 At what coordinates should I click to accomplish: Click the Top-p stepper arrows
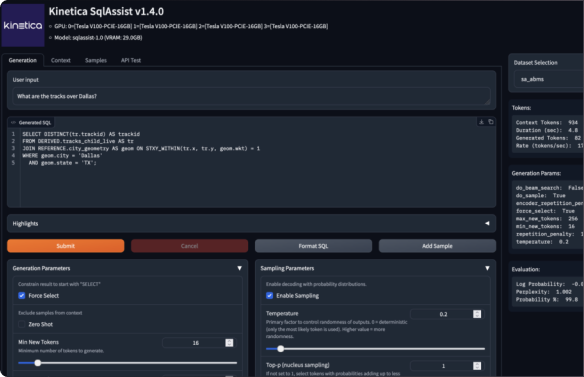477,366
